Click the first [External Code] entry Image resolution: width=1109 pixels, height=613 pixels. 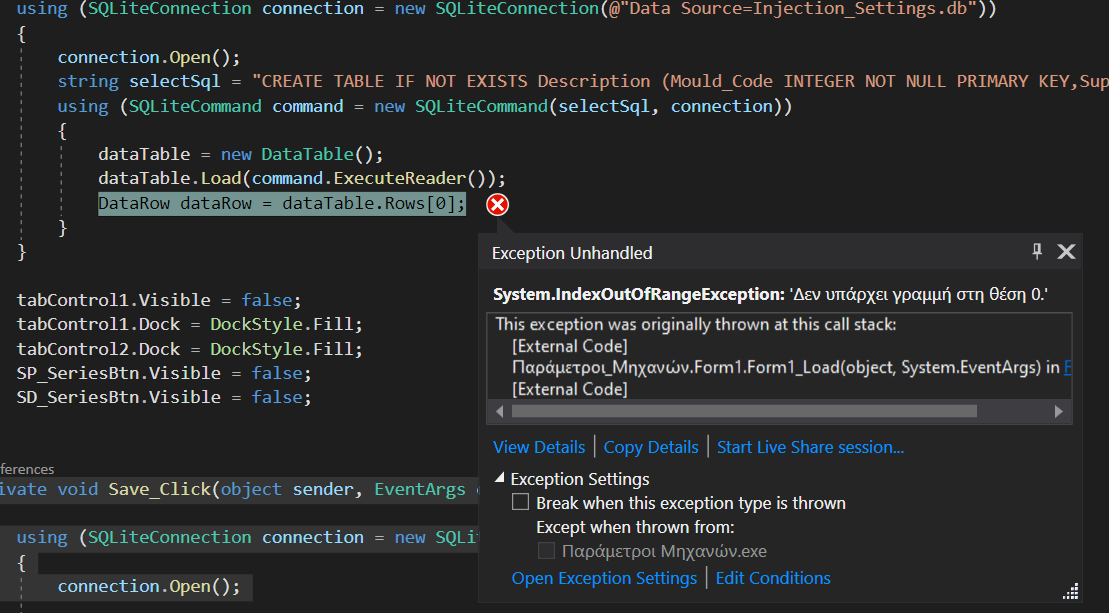(569, 346)
